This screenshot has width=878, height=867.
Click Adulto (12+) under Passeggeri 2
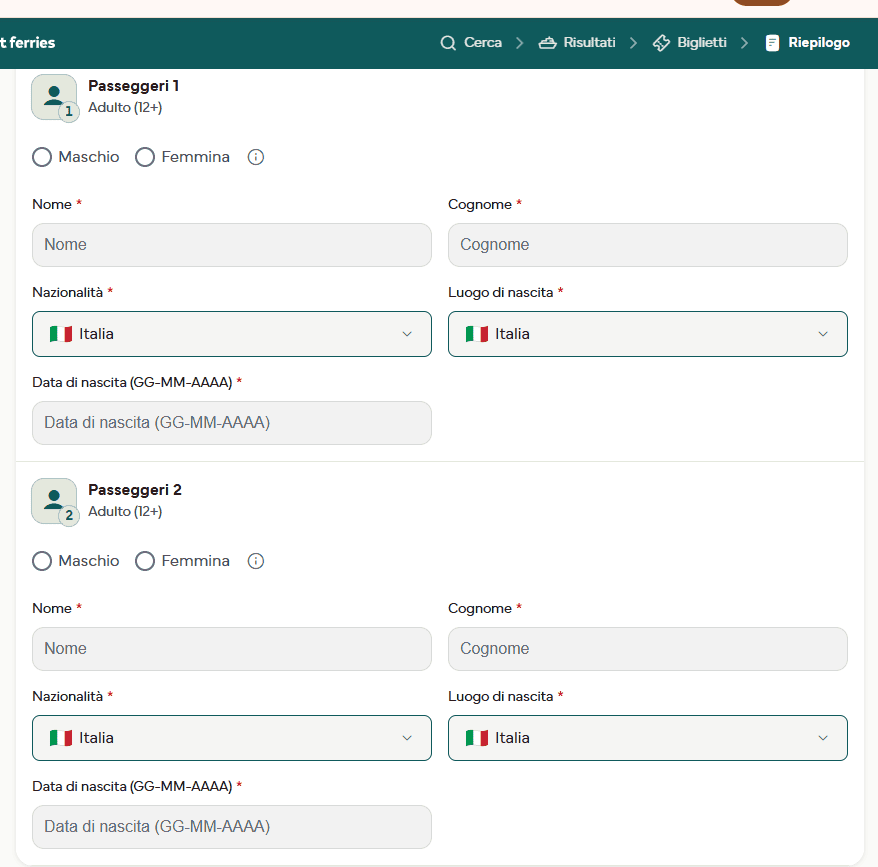(125, 511)
